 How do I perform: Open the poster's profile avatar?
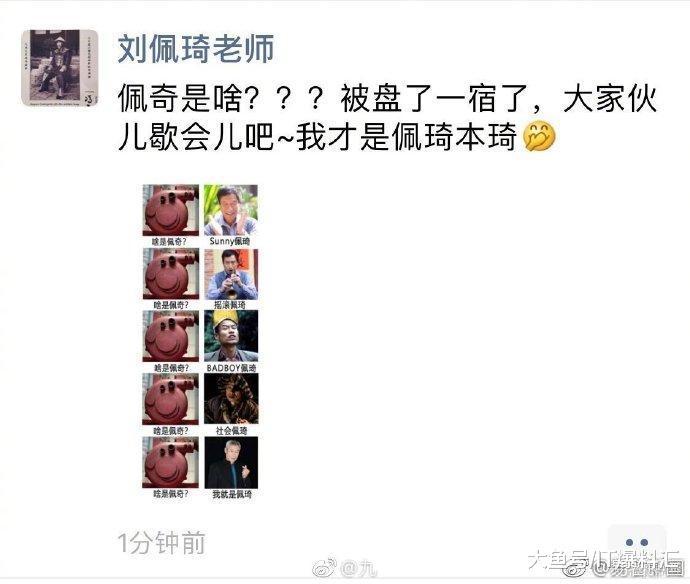click(x=59, y=68)
